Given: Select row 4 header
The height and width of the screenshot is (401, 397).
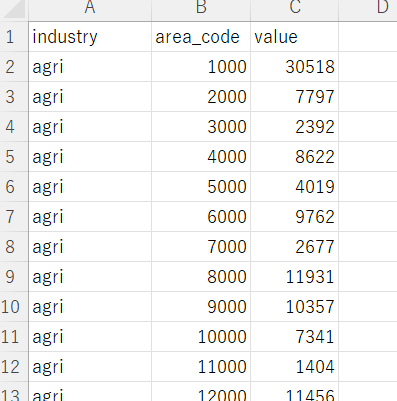Looking at the screenshot, I should tap(14, 127).
